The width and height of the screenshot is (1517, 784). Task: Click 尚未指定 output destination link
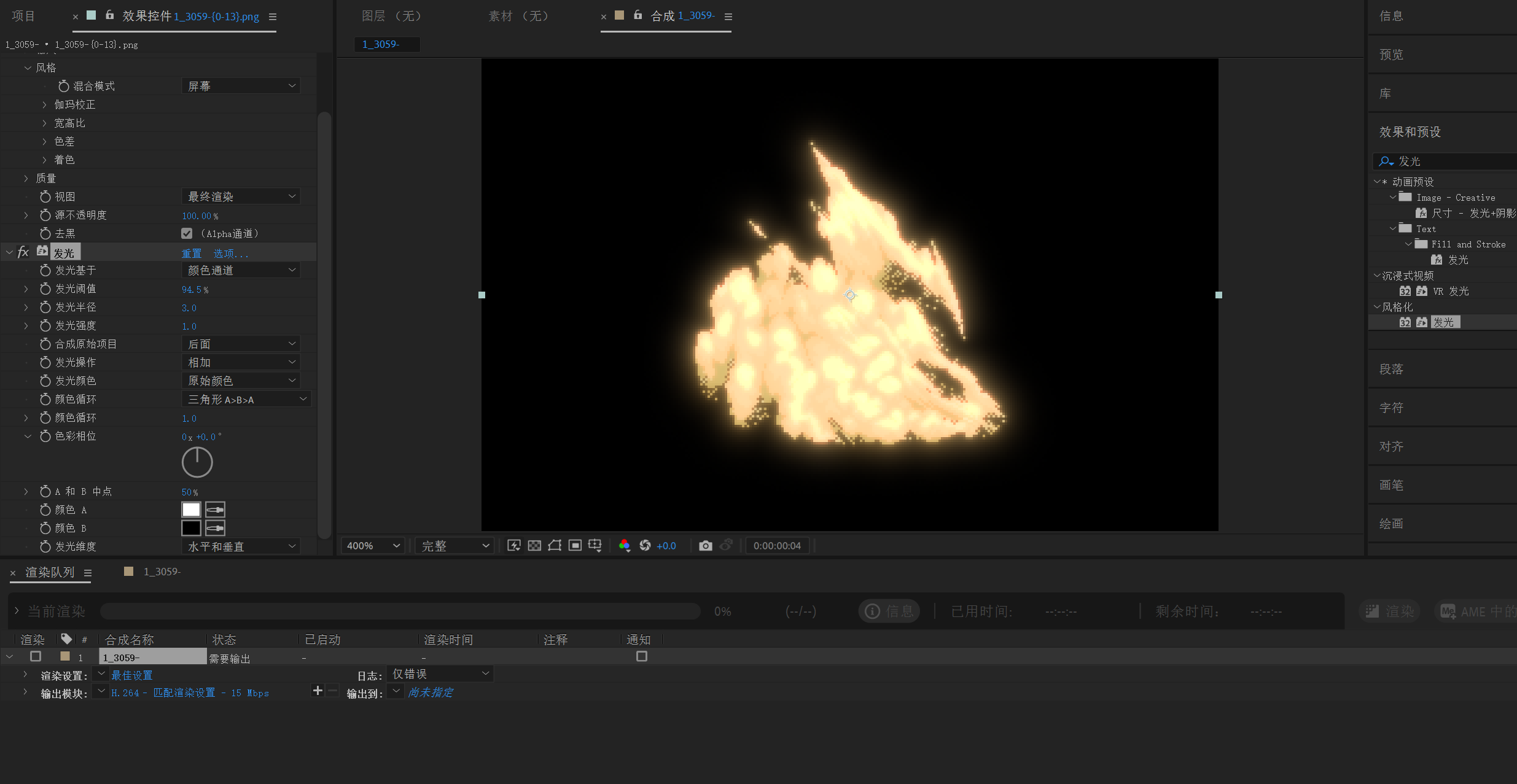[431, 692]
